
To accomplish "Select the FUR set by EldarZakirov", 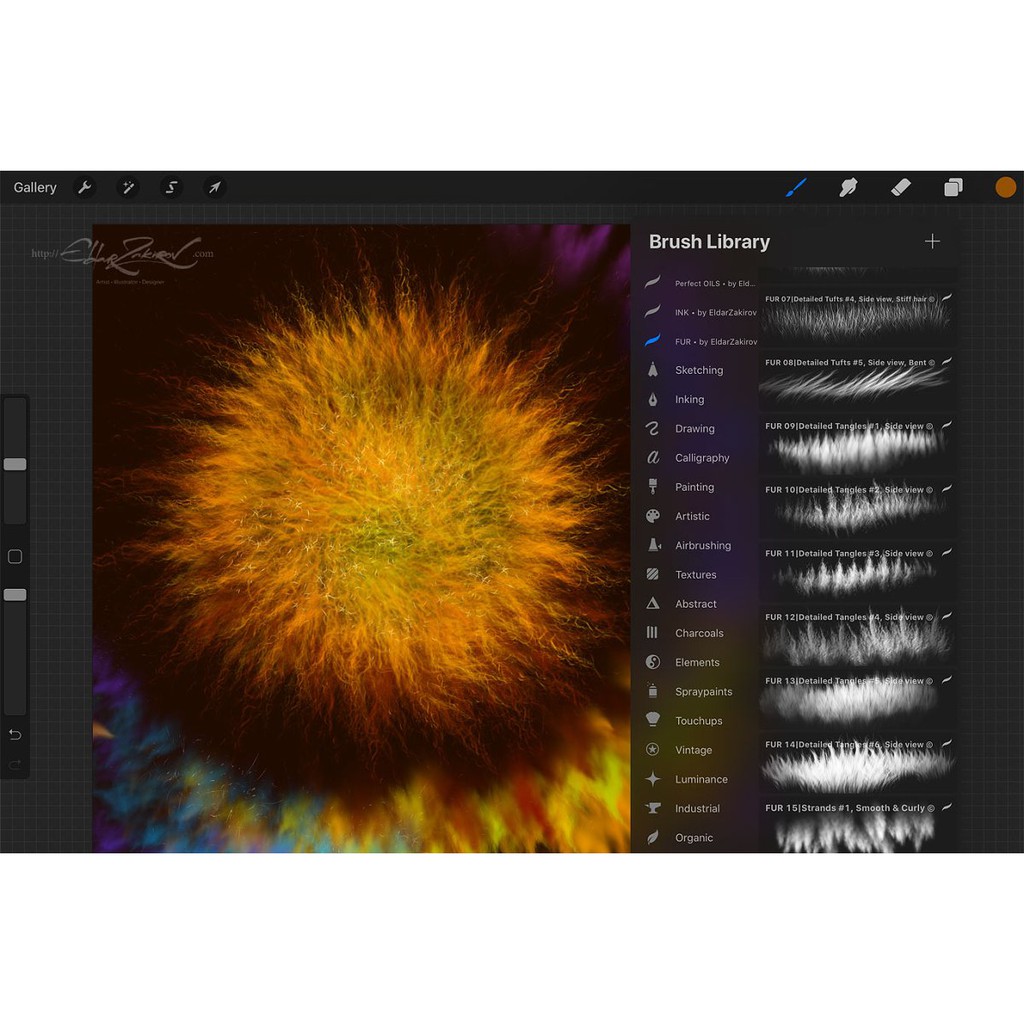I will pyautogui.click(x=700, y=341).
